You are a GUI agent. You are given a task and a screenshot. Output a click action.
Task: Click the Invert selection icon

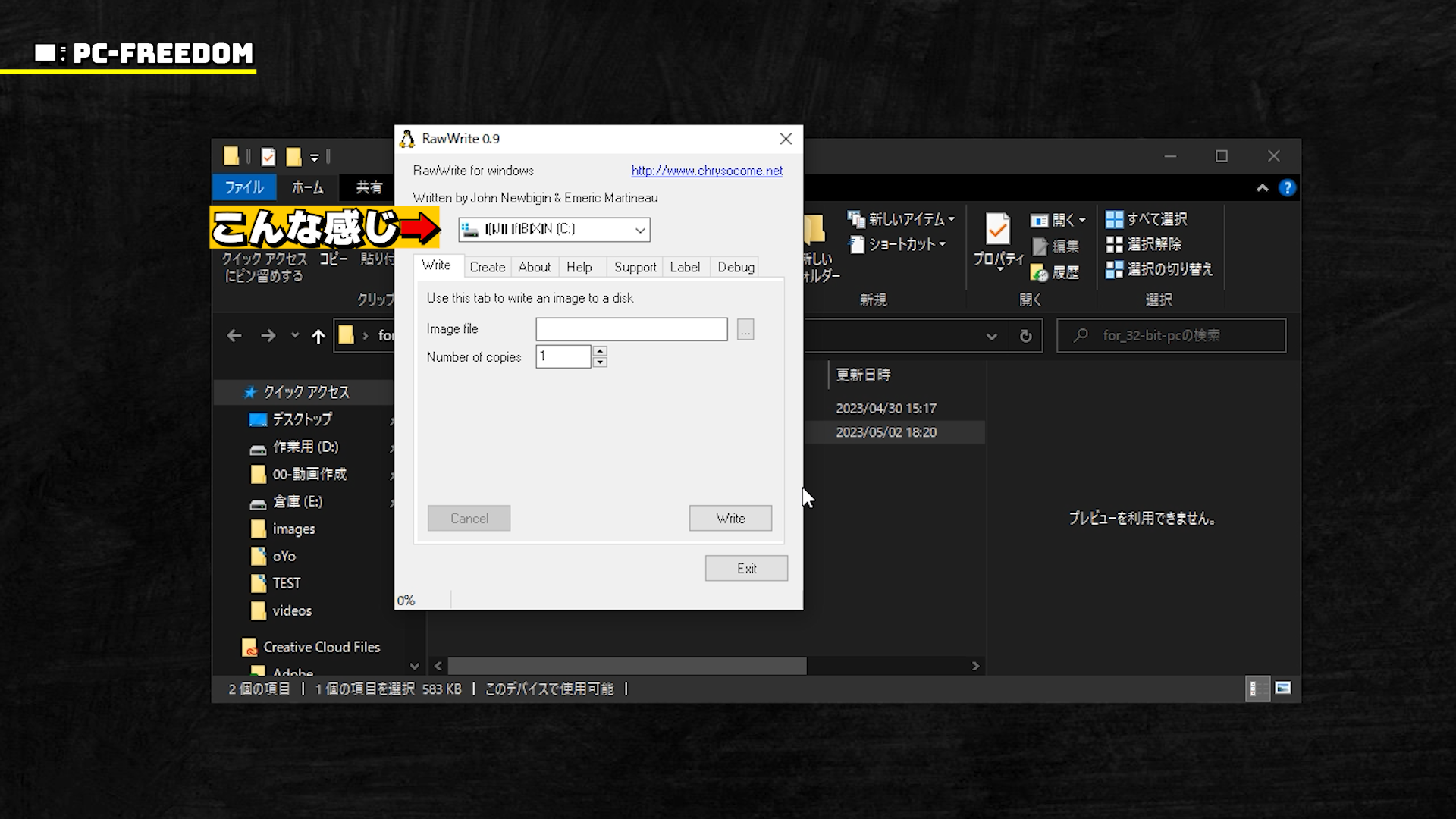[x=1114, y=269]
